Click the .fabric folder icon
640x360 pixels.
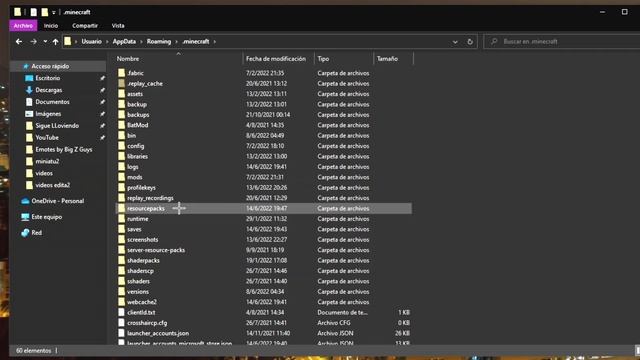[x=122, y=73]
